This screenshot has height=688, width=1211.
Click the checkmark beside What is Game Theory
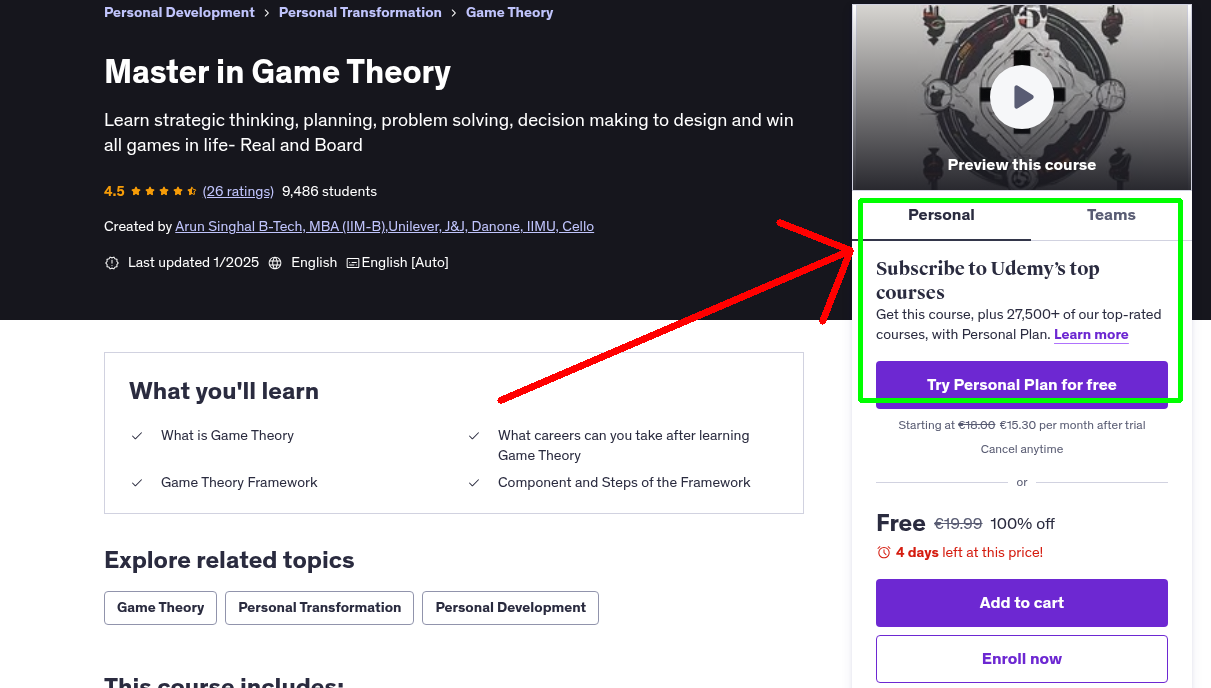(x=137, y=436)
